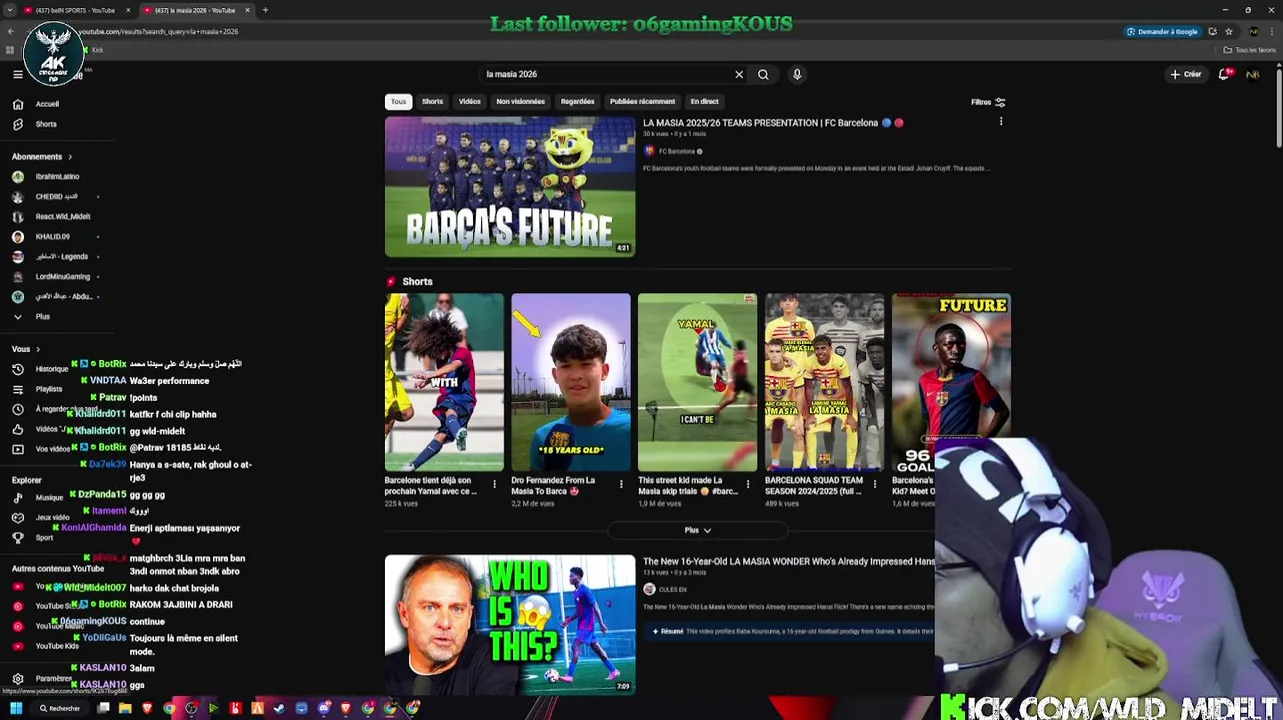Open the Vous section arrow

(38, 349)
